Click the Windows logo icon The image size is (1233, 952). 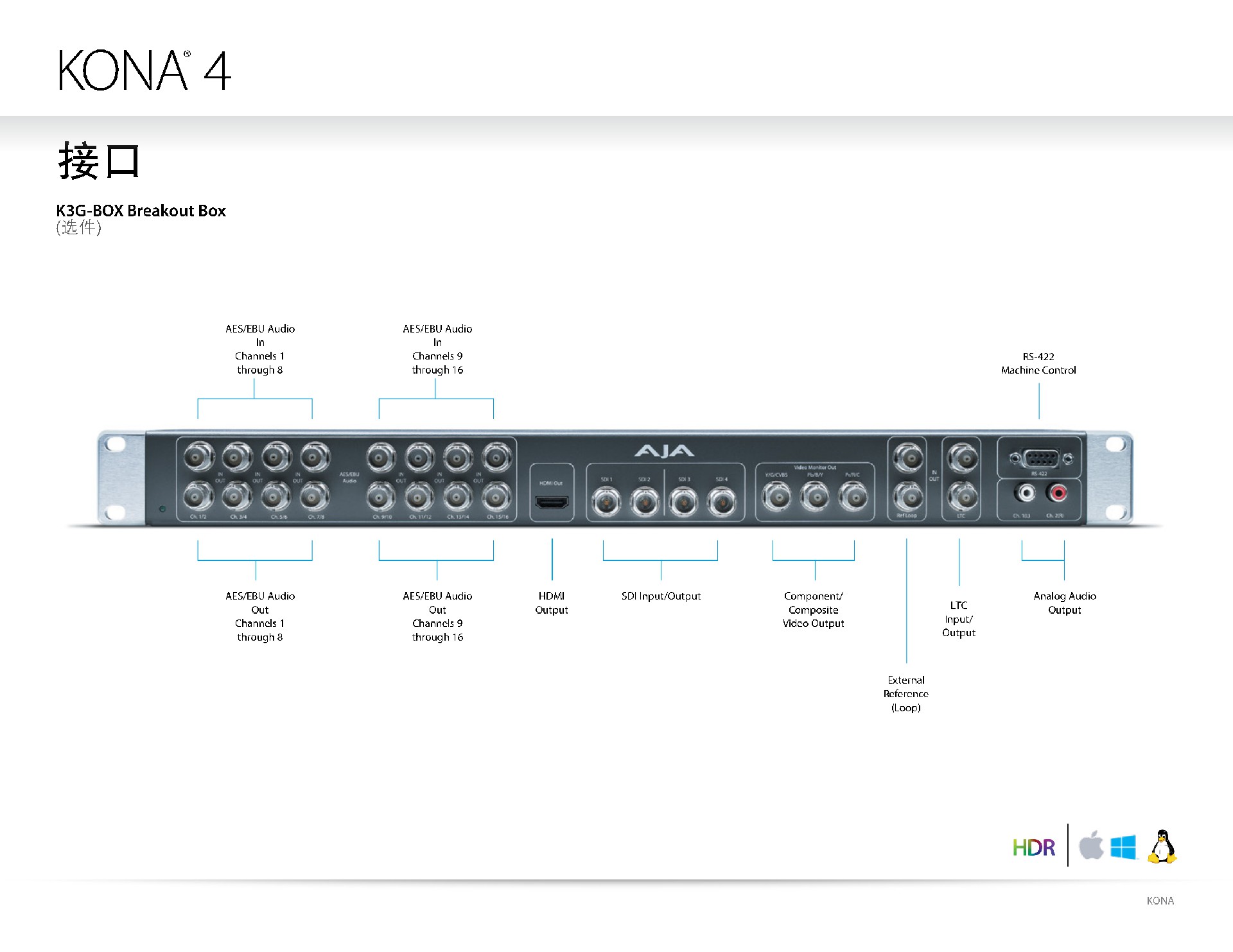[1123, 847]
